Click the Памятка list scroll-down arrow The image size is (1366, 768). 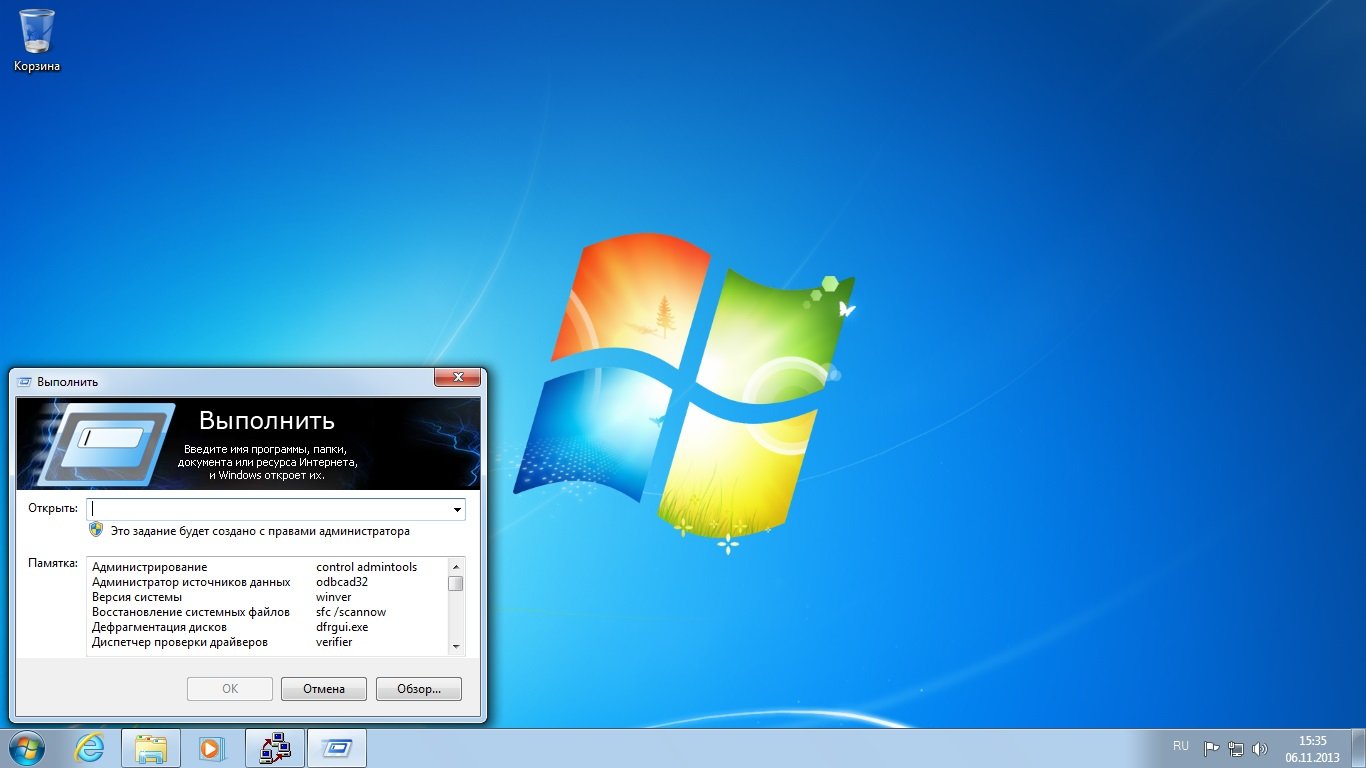pos(456,647)
